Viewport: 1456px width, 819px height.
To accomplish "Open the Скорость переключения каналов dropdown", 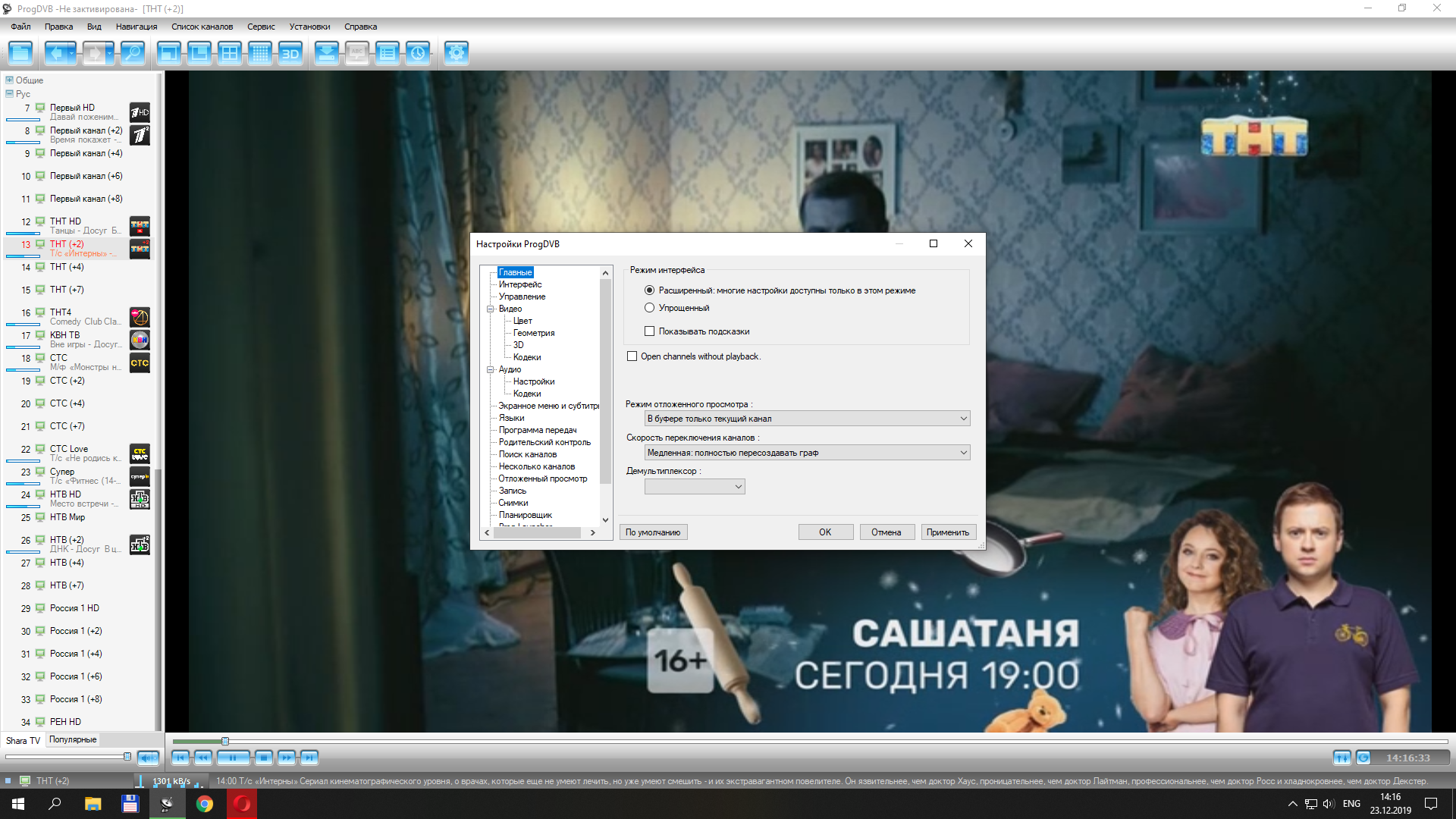I will click(807, 453).
